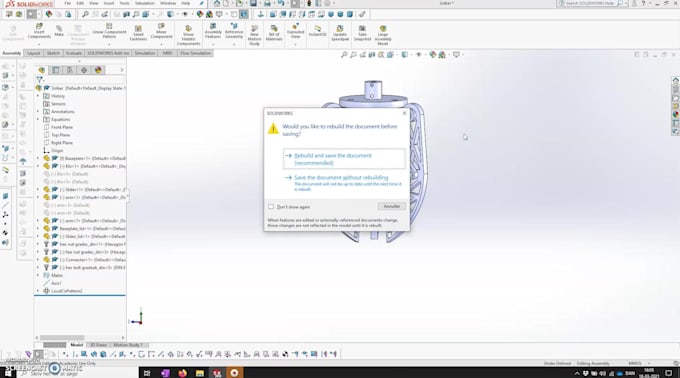
Task: Expand the Equations tree node
Action: [38, 119]
